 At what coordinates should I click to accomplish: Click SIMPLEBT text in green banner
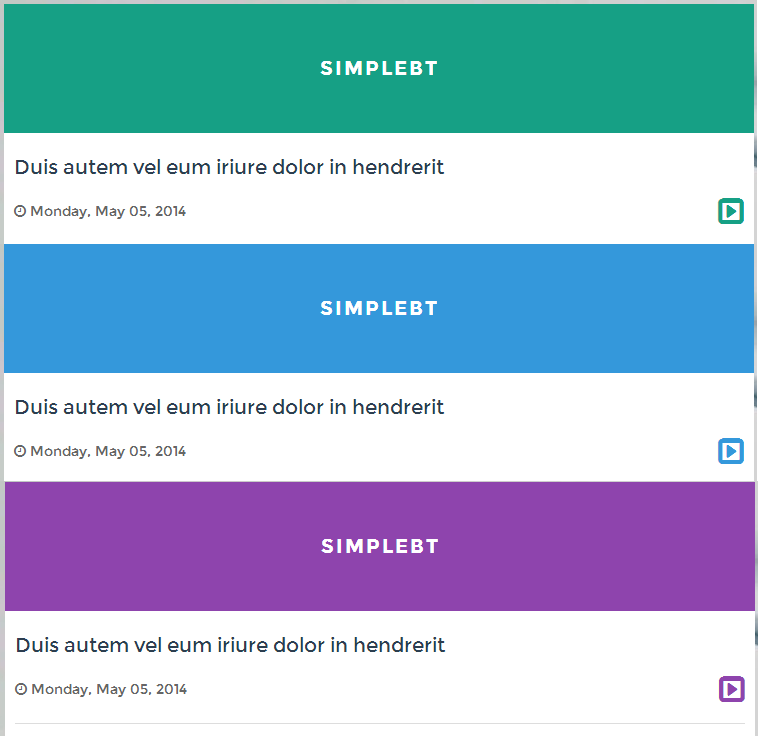tap(379, 68)
